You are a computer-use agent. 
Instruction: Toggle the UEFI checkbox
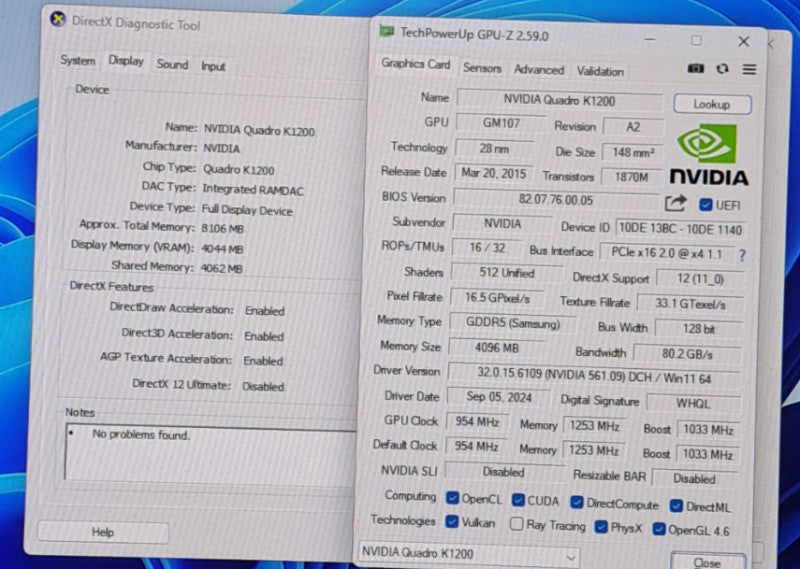point(705,205)
